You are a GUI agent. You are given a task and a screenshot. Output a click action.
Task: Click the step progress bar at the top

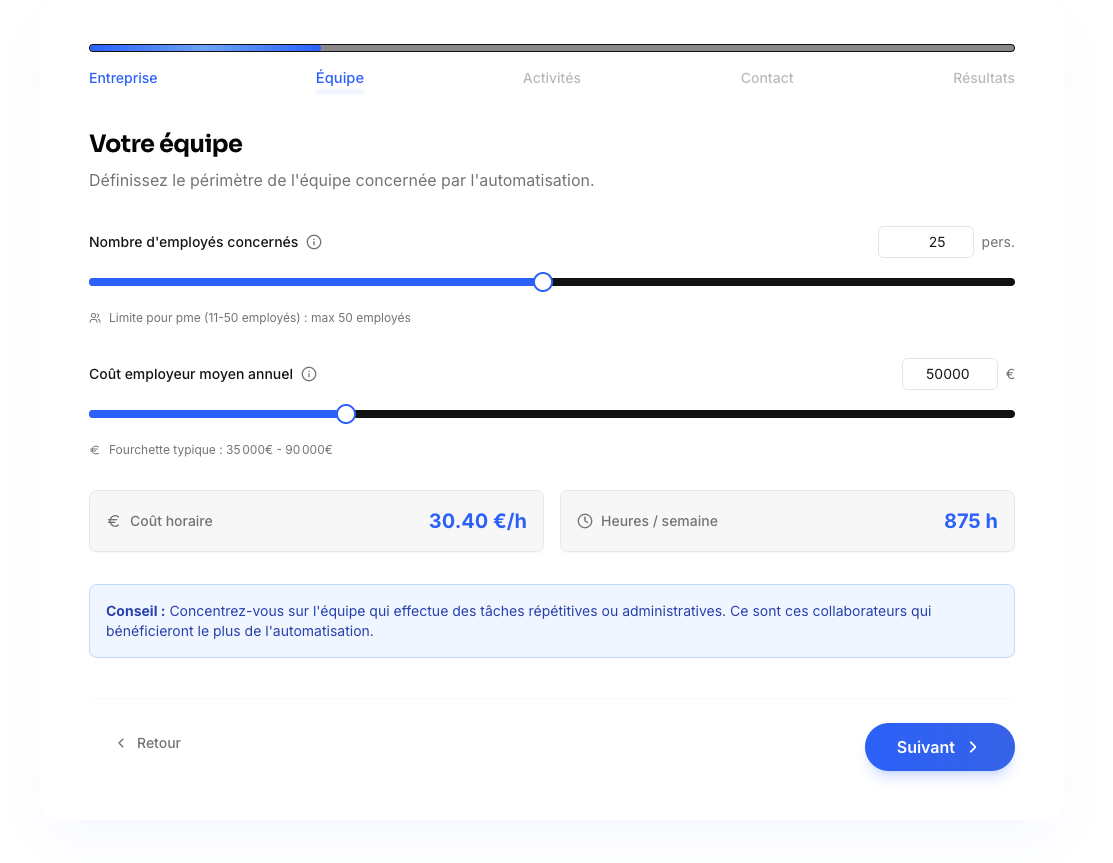(x=552, y=48)
